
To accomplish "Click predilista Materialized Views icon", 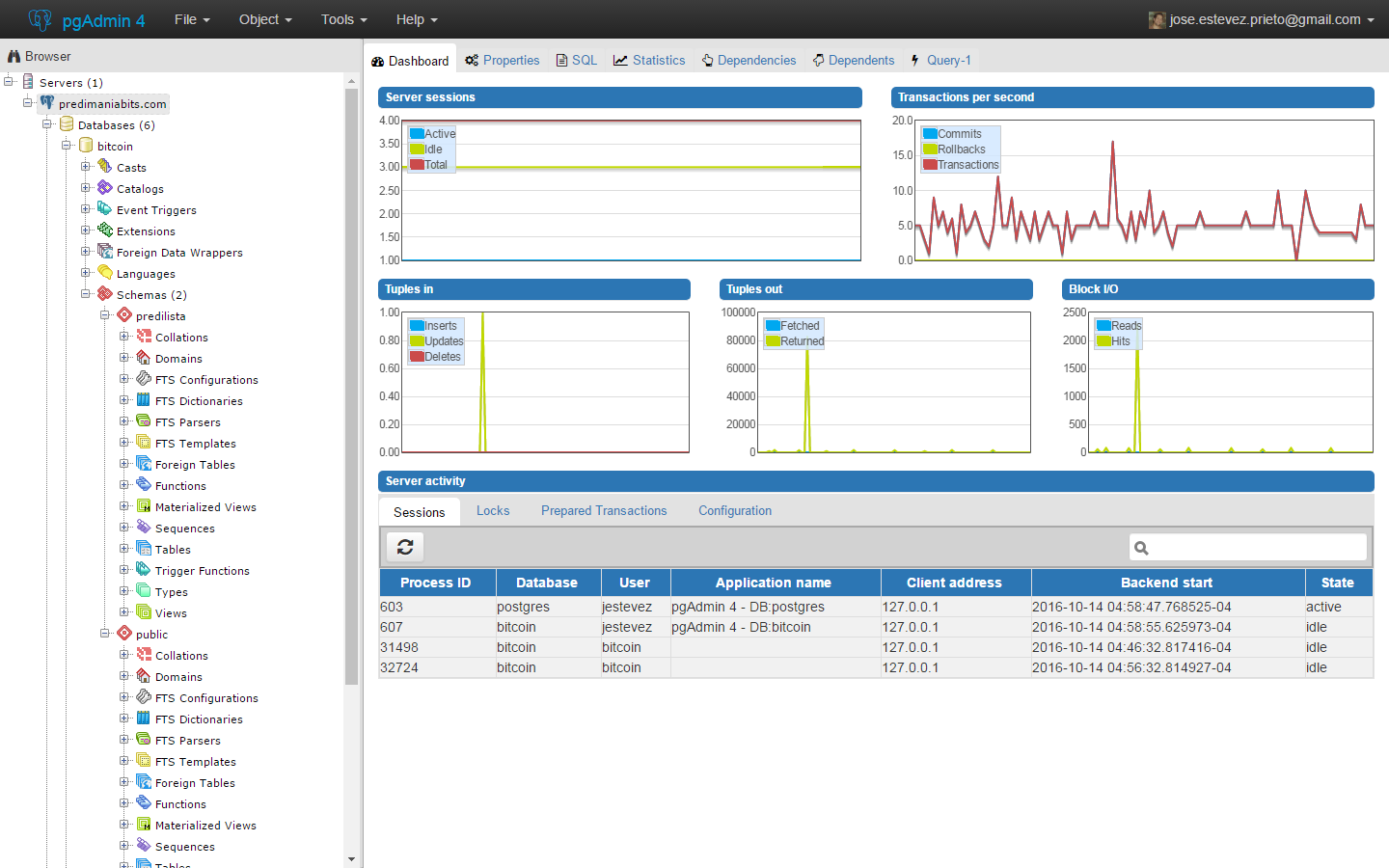I will tap(144, 506).
